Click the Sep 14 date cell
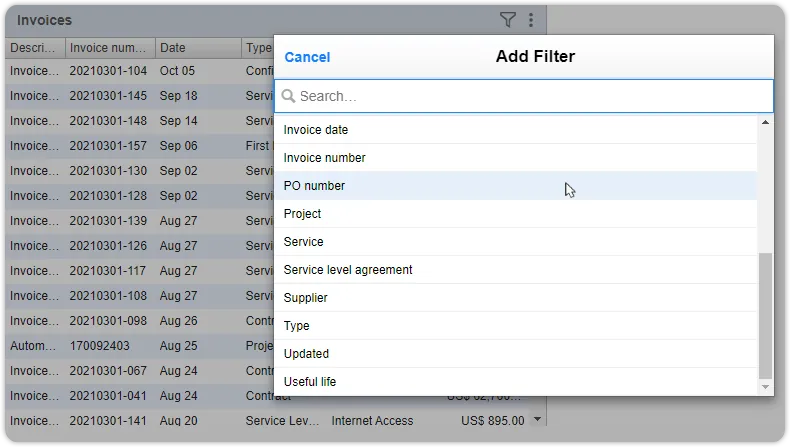 (178, 121)
